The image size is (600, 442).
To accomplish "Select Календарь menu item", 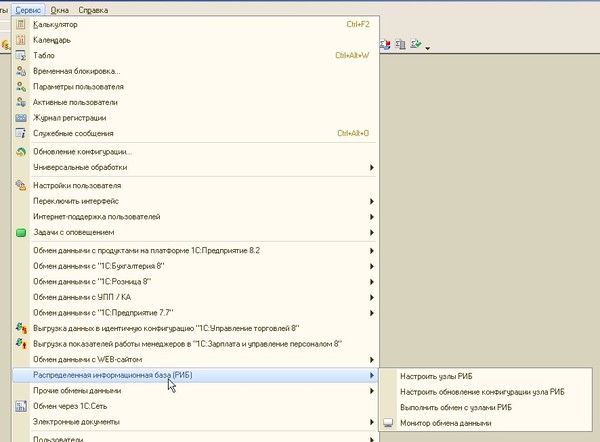I will click(x=195, y=40).
